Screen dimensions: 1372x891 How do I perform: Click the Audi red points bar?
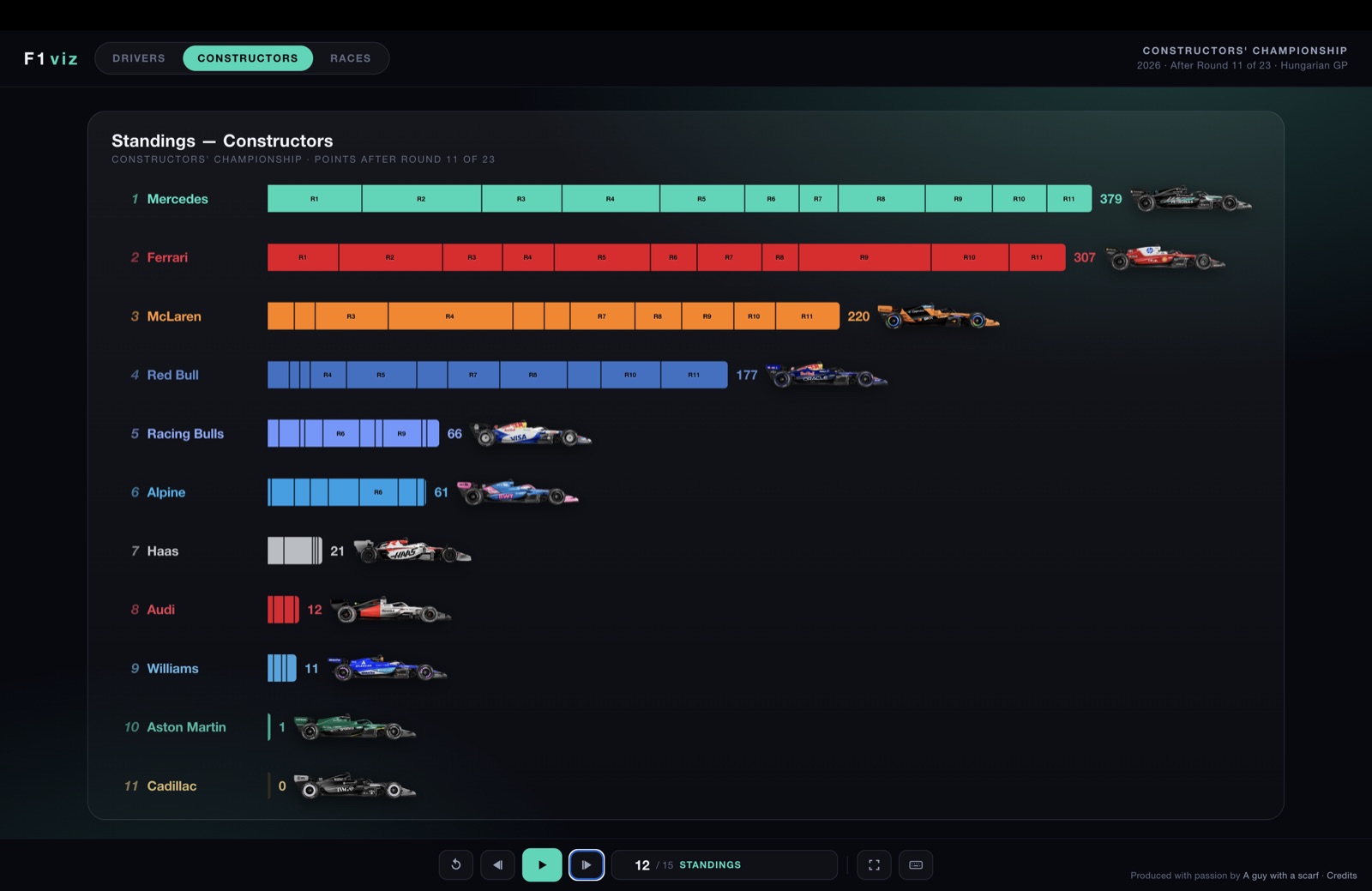coord(283,610)
